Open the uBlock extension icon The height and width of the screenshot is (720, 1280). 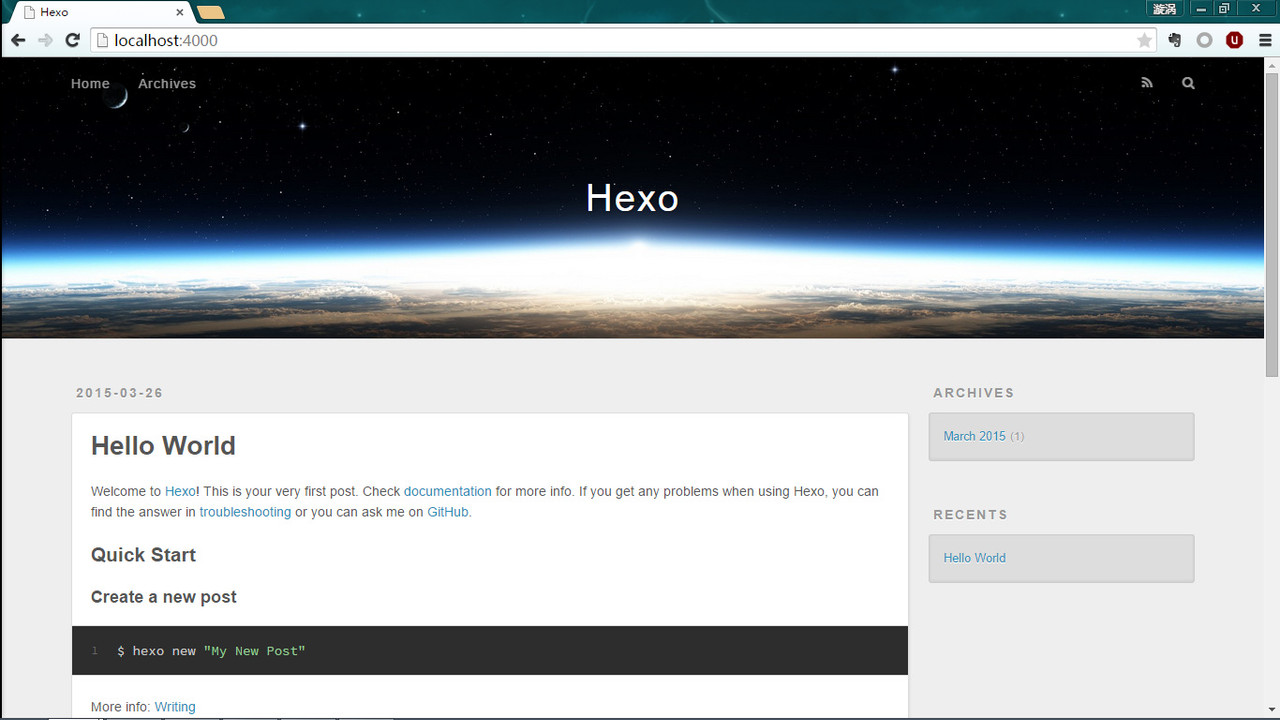[x=1234, y=40]
